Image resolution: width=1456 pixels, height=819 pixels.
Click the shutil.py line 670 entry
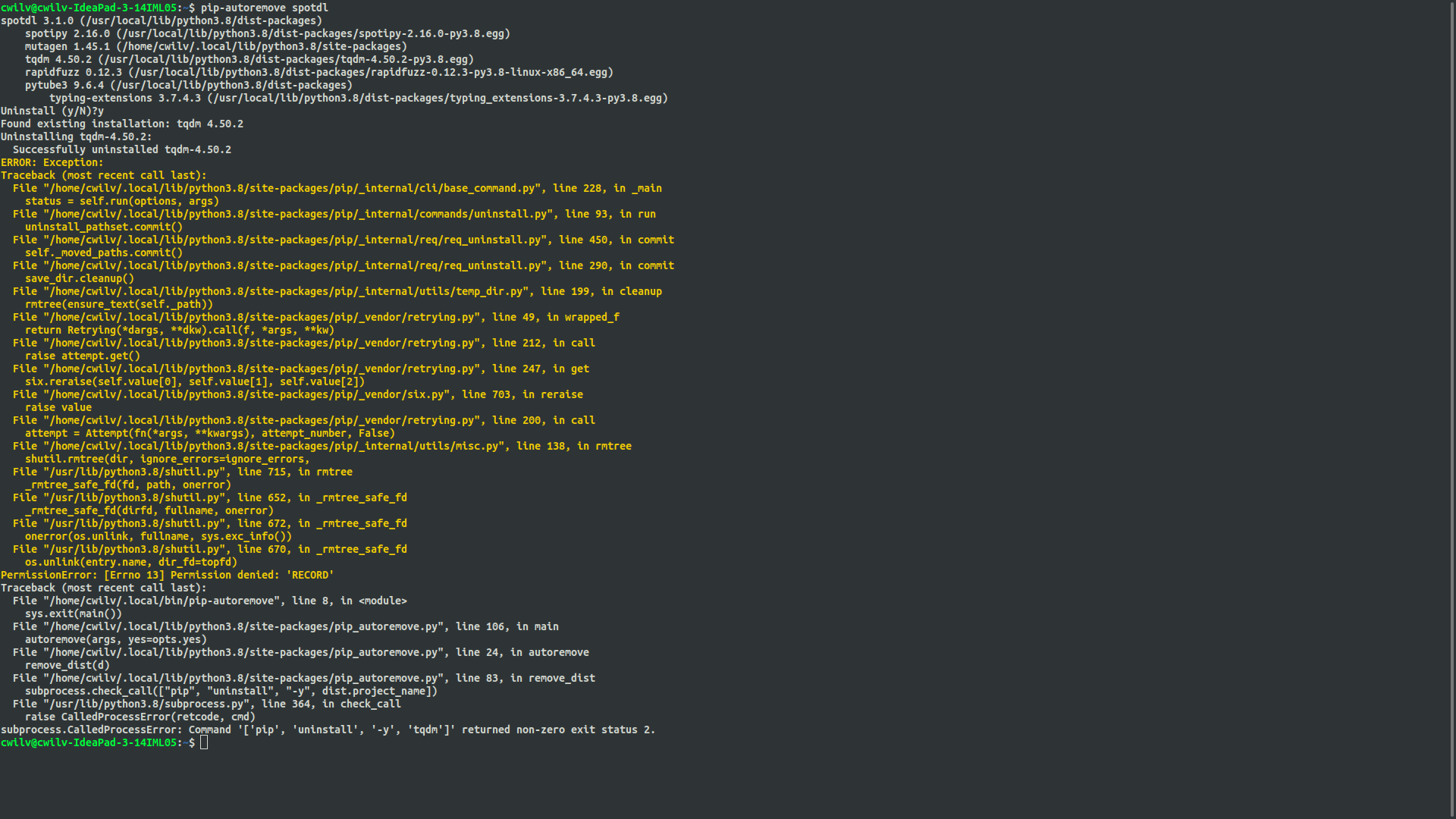click(209, 549)
